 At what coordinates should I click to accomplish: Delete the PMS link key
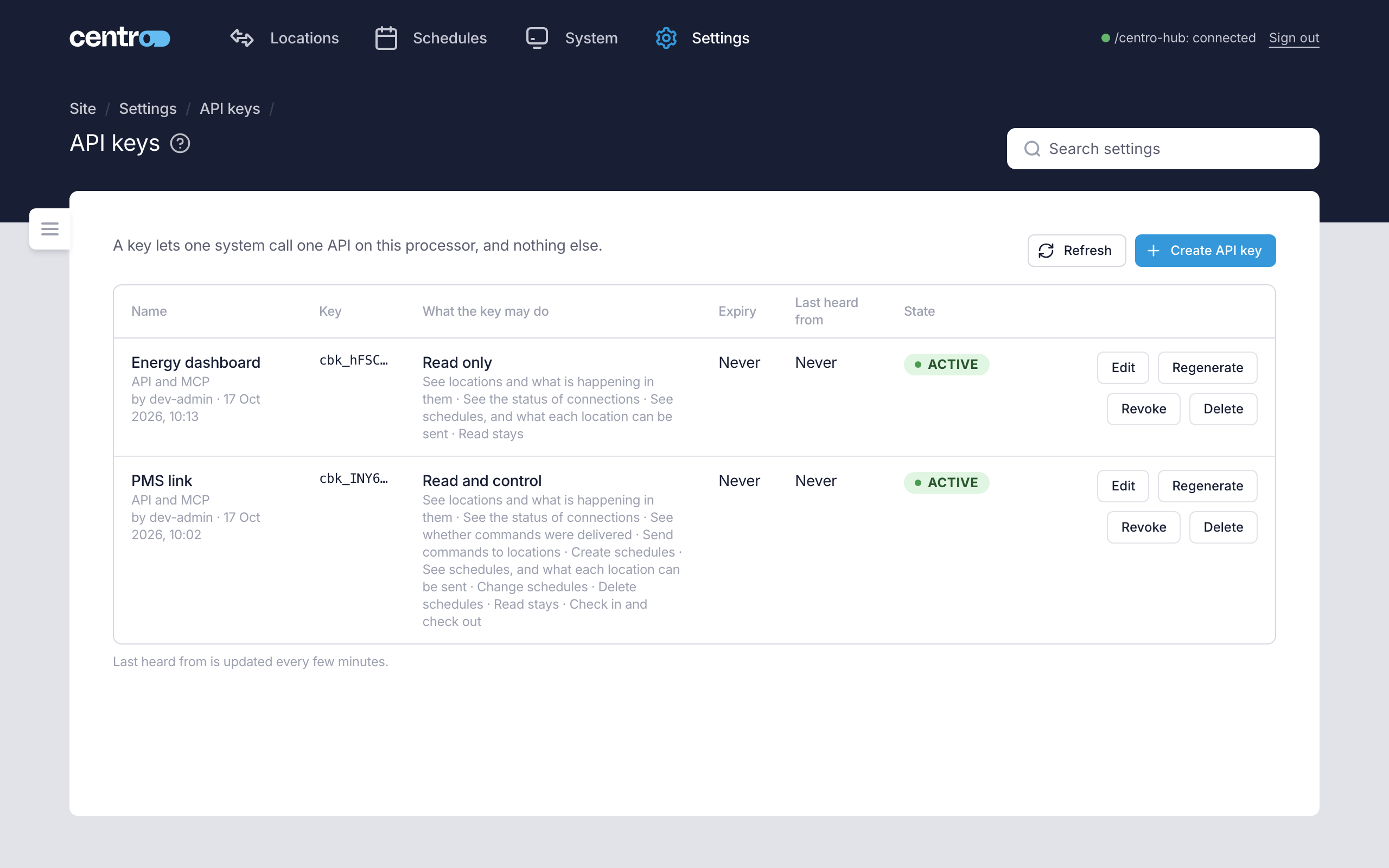pos(1223,527)
